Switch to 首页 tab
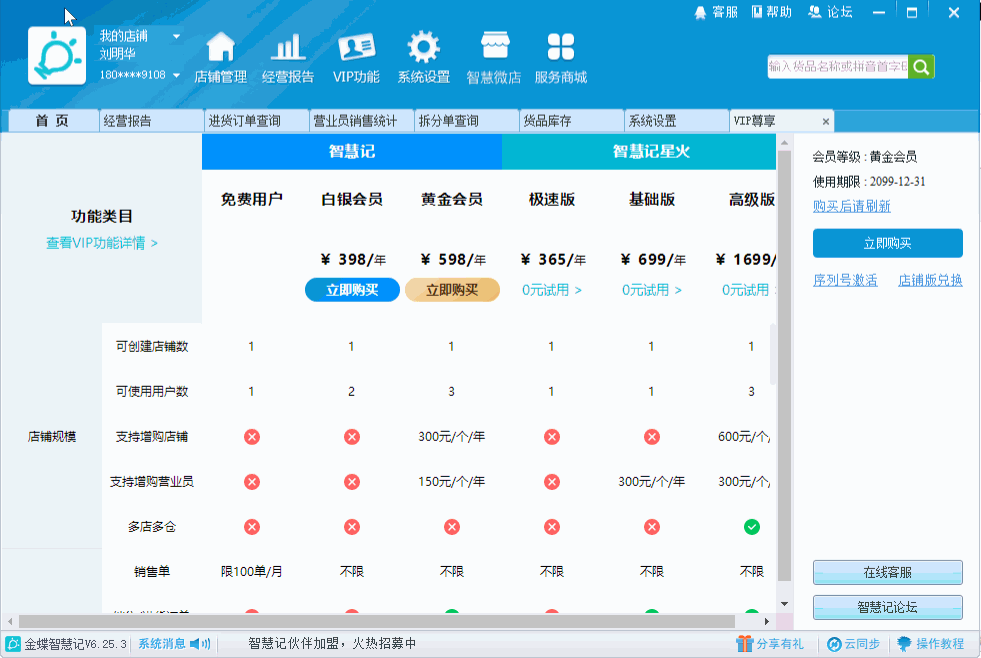The height and width of the screenshot is (658, 981). pos(52,121)
